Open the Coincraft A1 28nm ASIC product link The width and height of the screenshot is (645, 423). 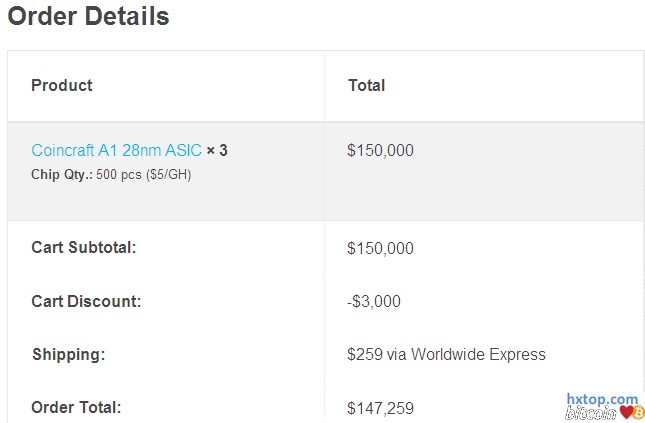tap(116, 151)
